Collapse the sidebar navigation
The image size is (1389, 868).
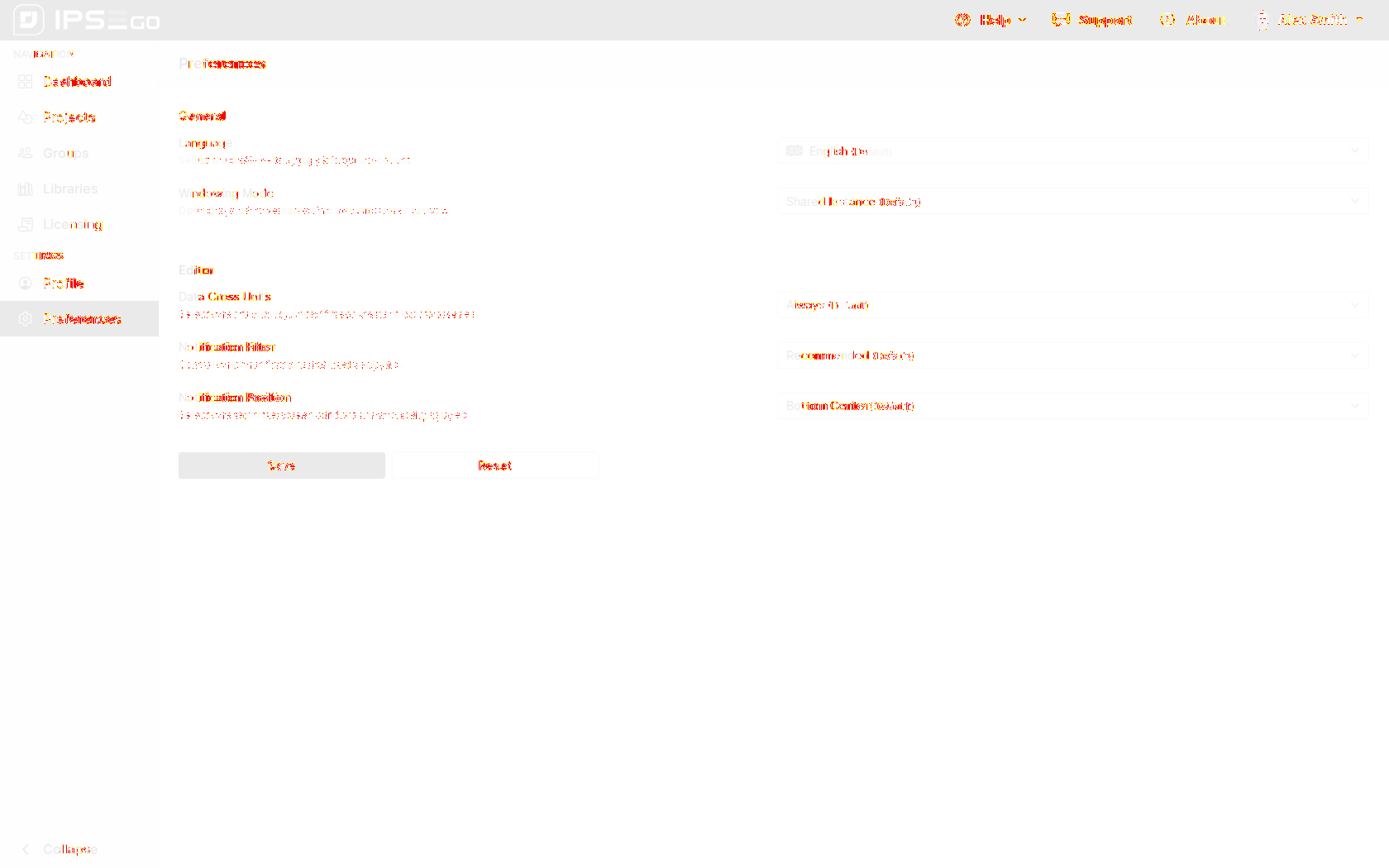[x=60, y=849]
